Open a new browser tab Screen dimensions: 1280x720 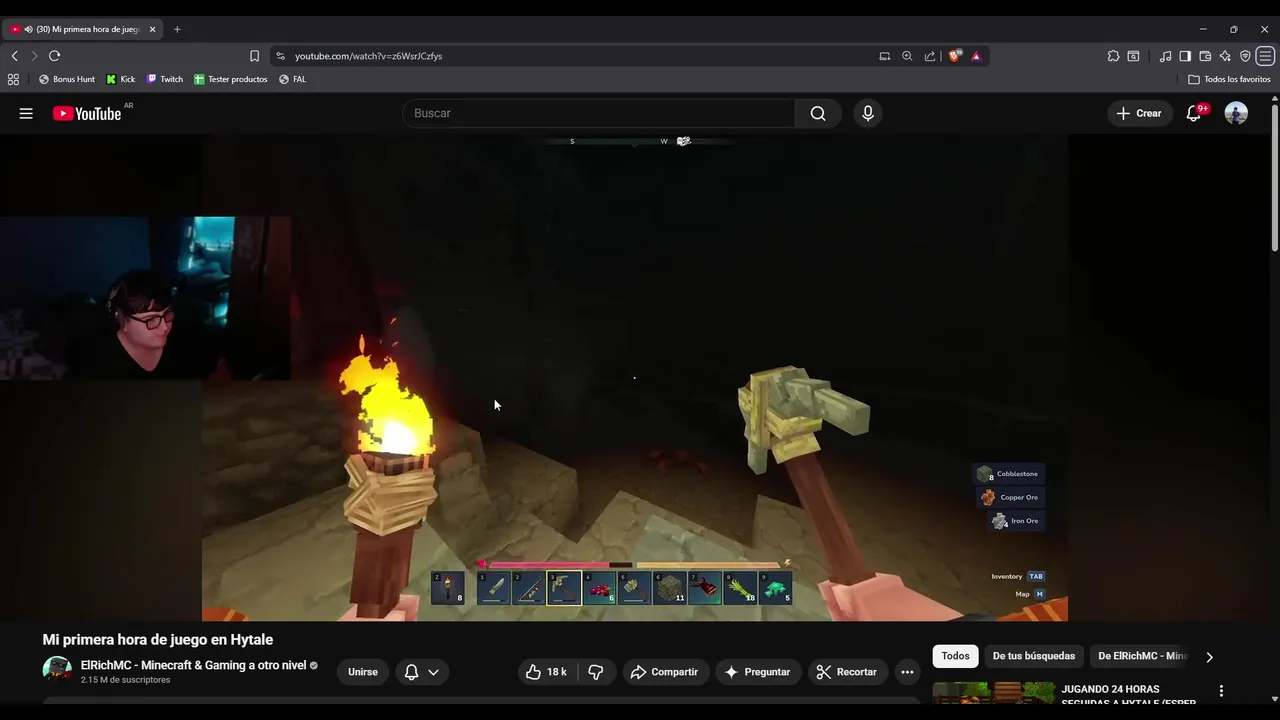click(x=177, y=29)
